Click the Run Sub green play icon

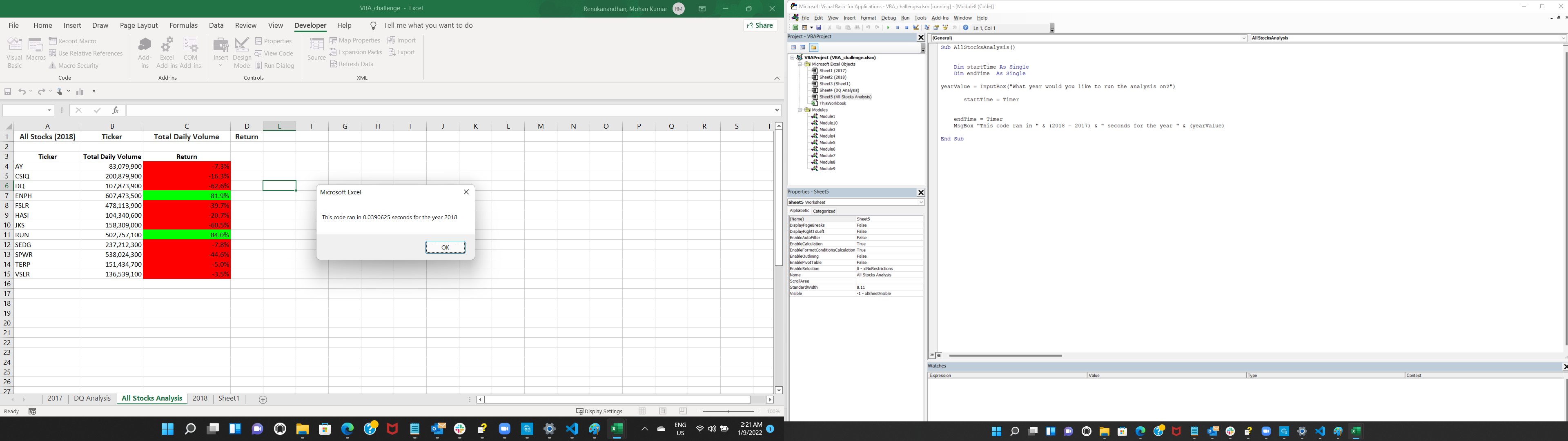point(889,28)
